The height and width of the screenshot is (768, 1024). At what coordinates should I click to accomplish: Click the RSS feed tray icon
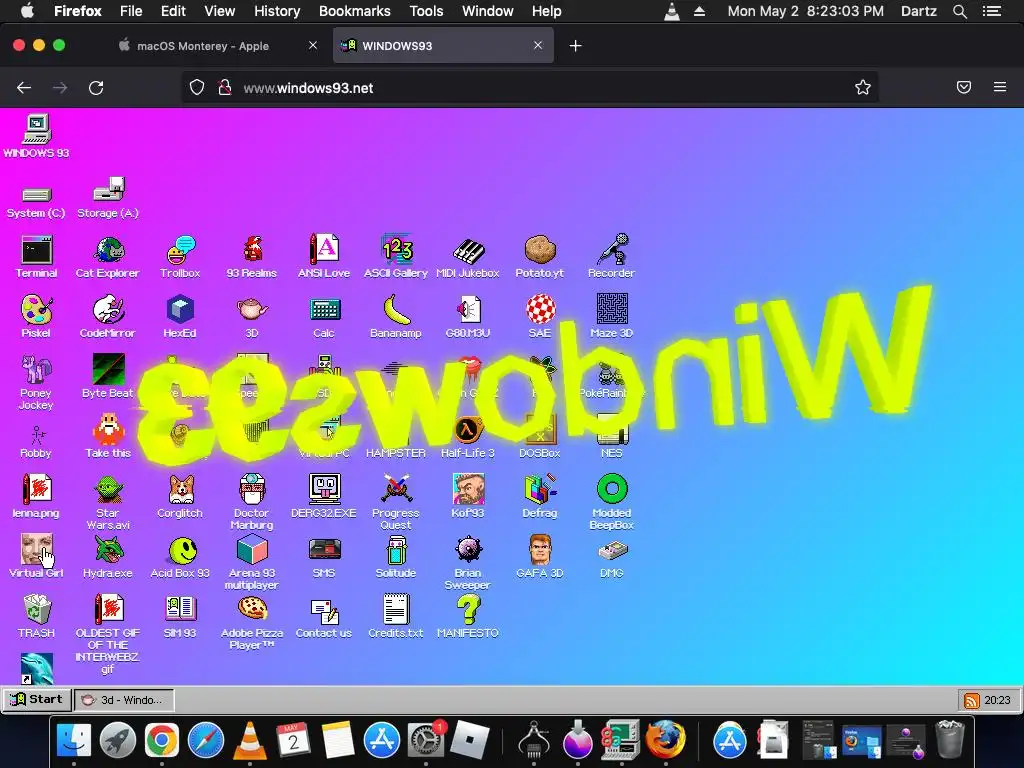pyautogui.click(x=971, y=701)
